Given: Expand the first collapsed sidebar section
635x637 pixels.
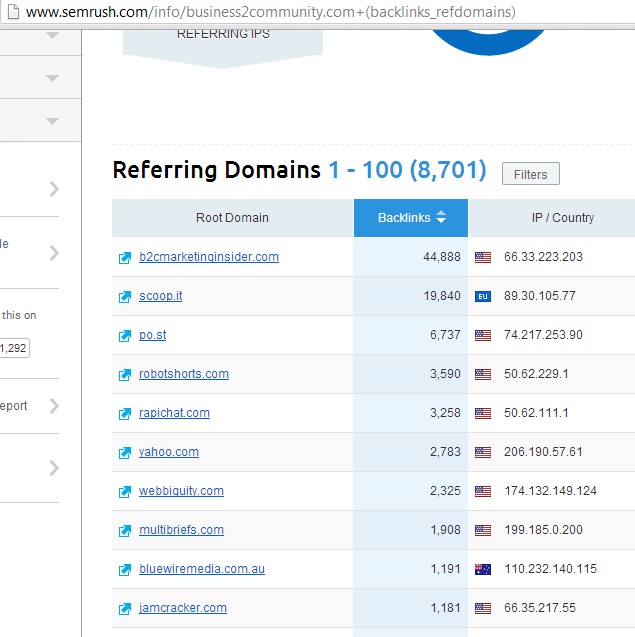Looking at the screenshot, I should point(52,35).
